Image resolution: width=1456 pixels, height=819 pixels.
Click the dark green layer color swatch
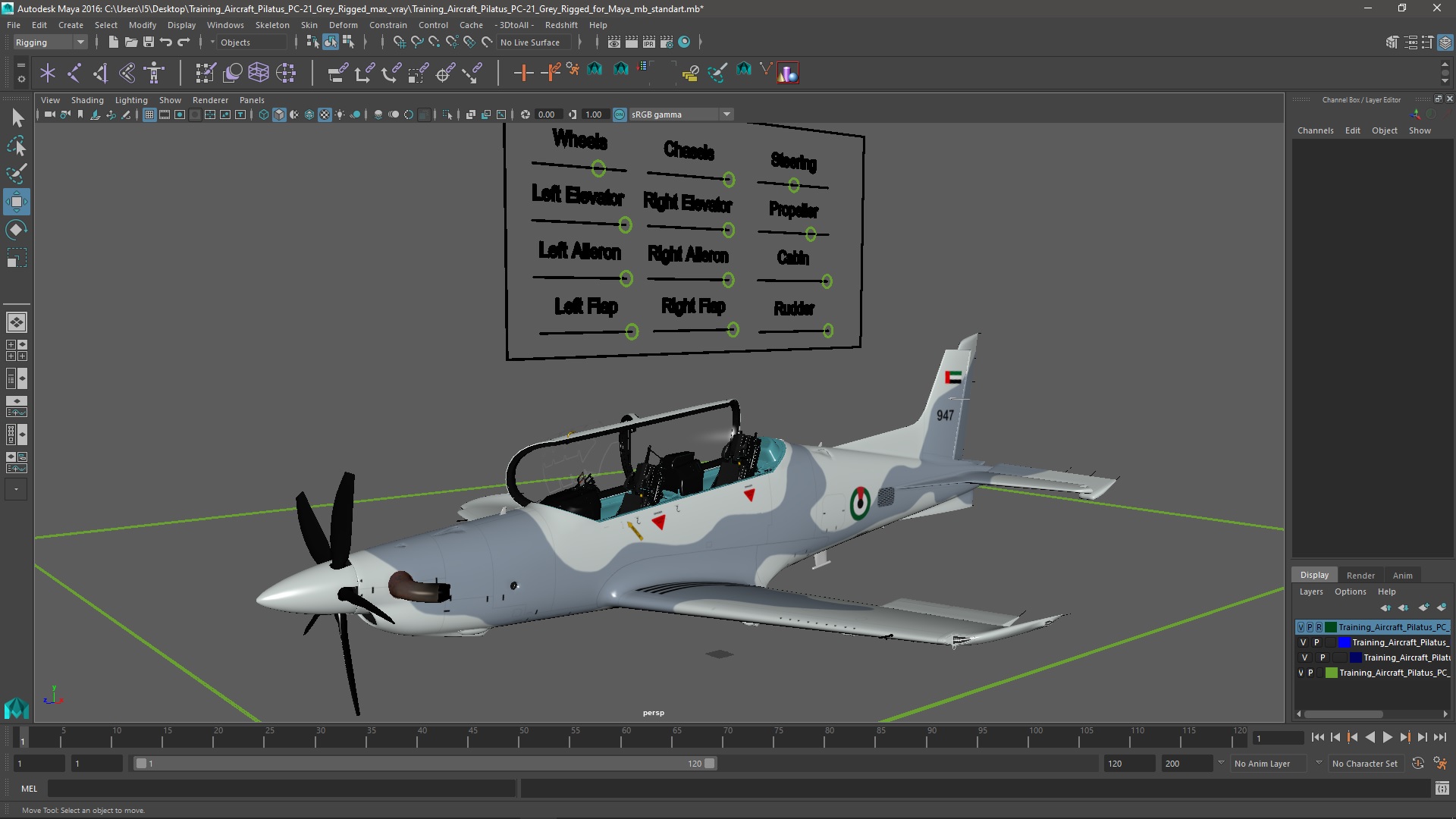click(x=1331, y=627)
